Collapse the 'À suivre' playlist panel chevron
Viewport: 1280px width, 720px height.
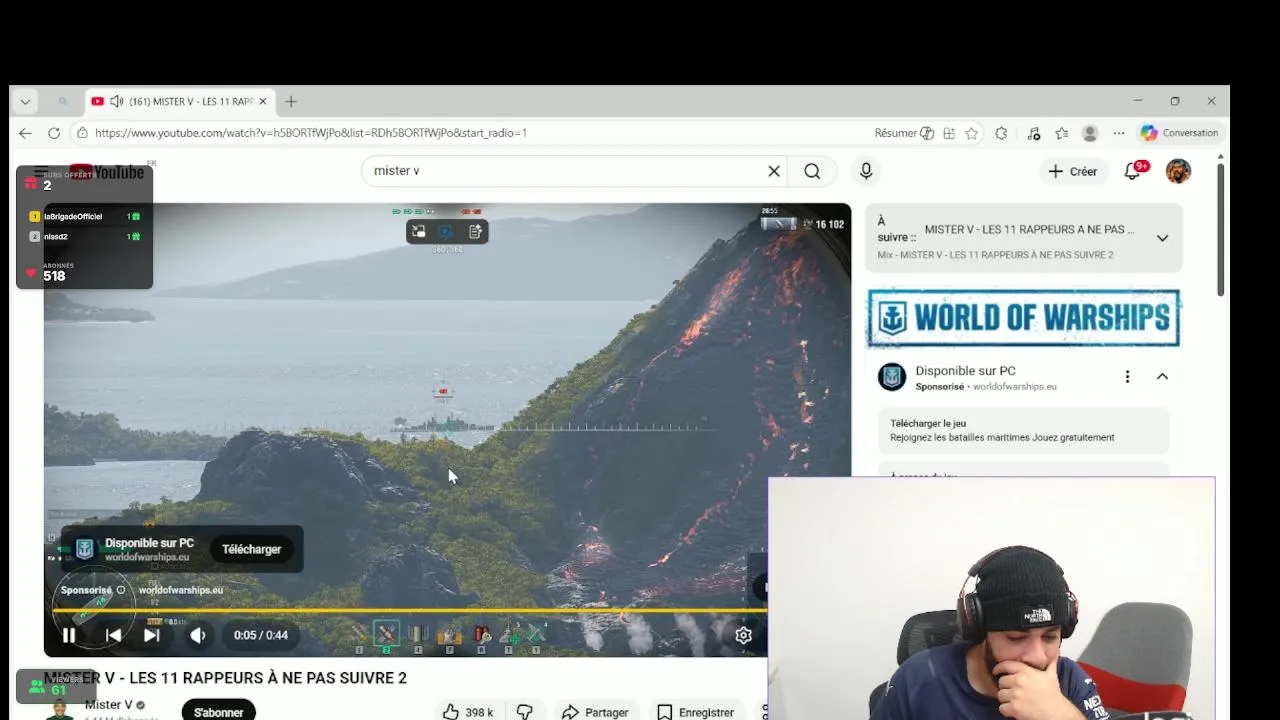click(x=1162, y=238)
